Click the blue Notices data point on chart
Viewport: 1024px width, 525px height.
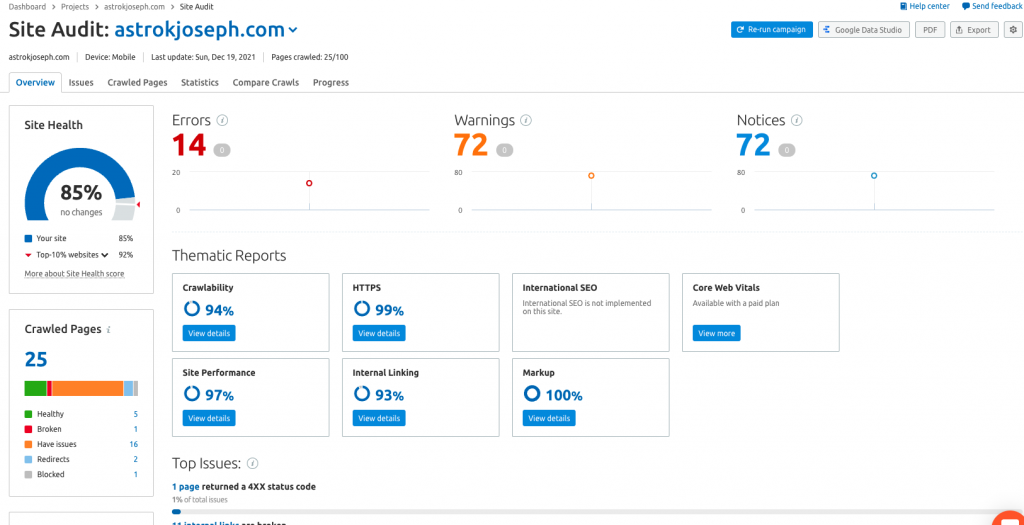874,176
